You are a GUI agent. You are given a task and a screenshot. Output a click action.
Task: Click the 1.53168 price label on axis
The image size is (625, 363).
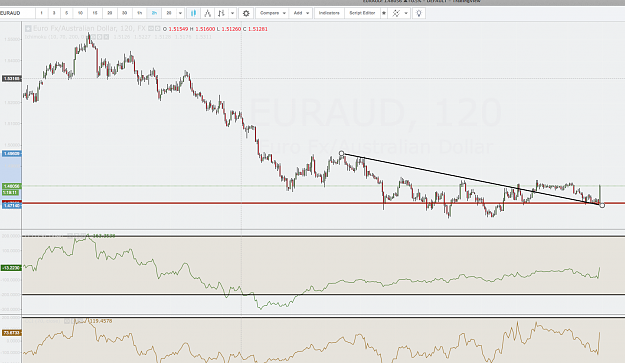click(x=12, y=78)
